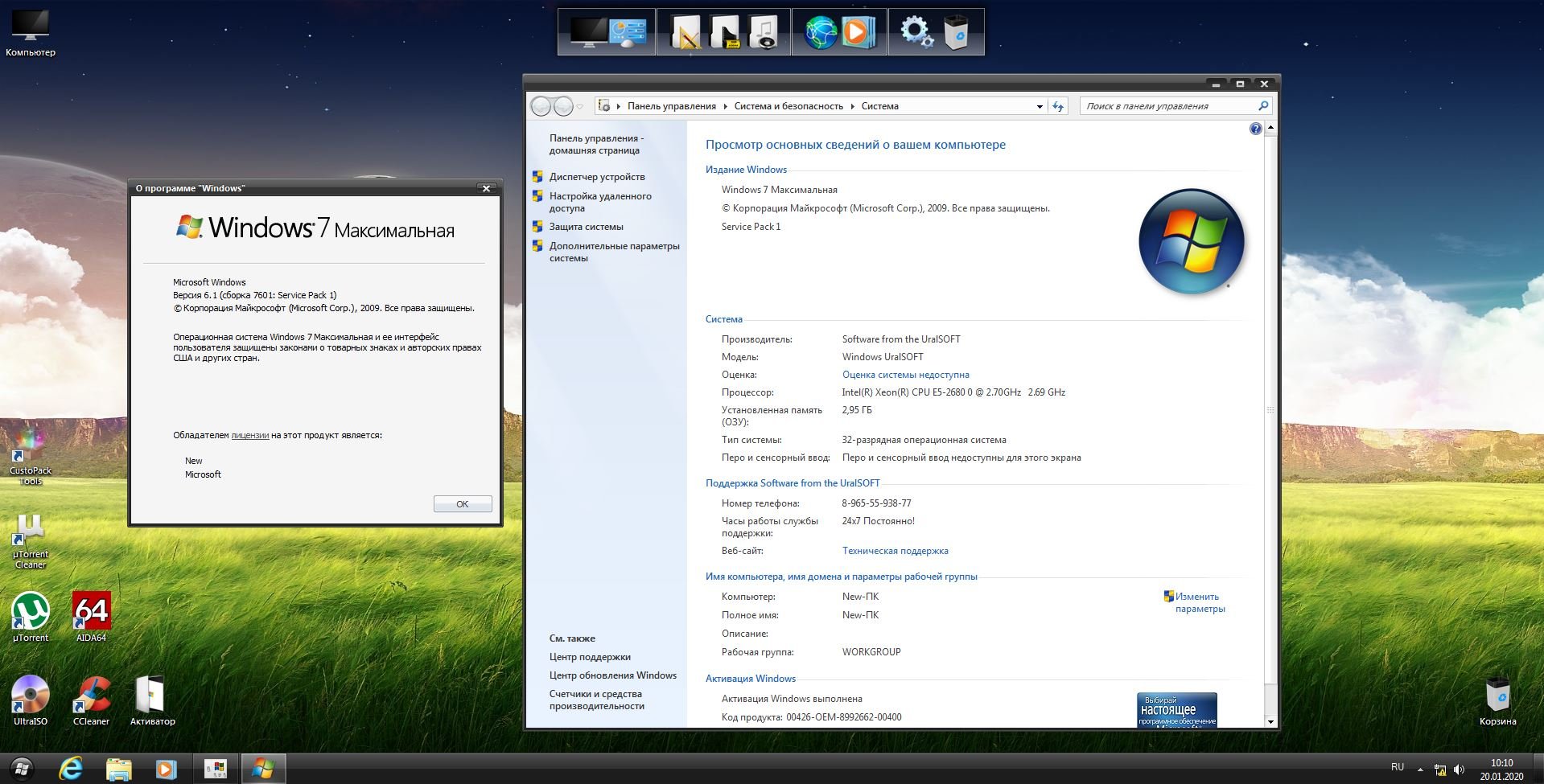Select the µTorrent Cleaner desktop shortcut
1544x784 pixels.
(x=31, y=540)
